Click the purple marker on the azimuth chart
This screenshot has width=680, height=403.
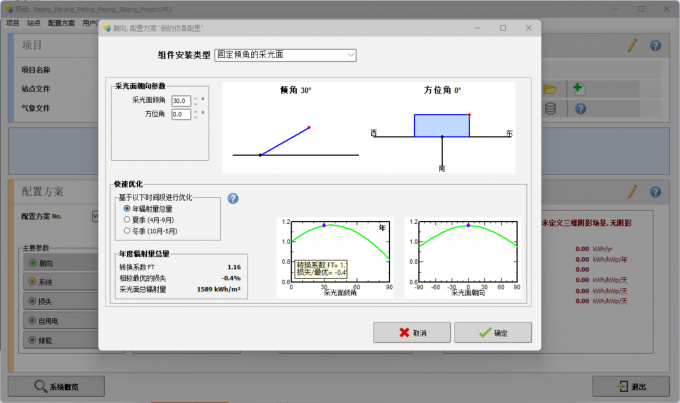click(x=468, y=225)
